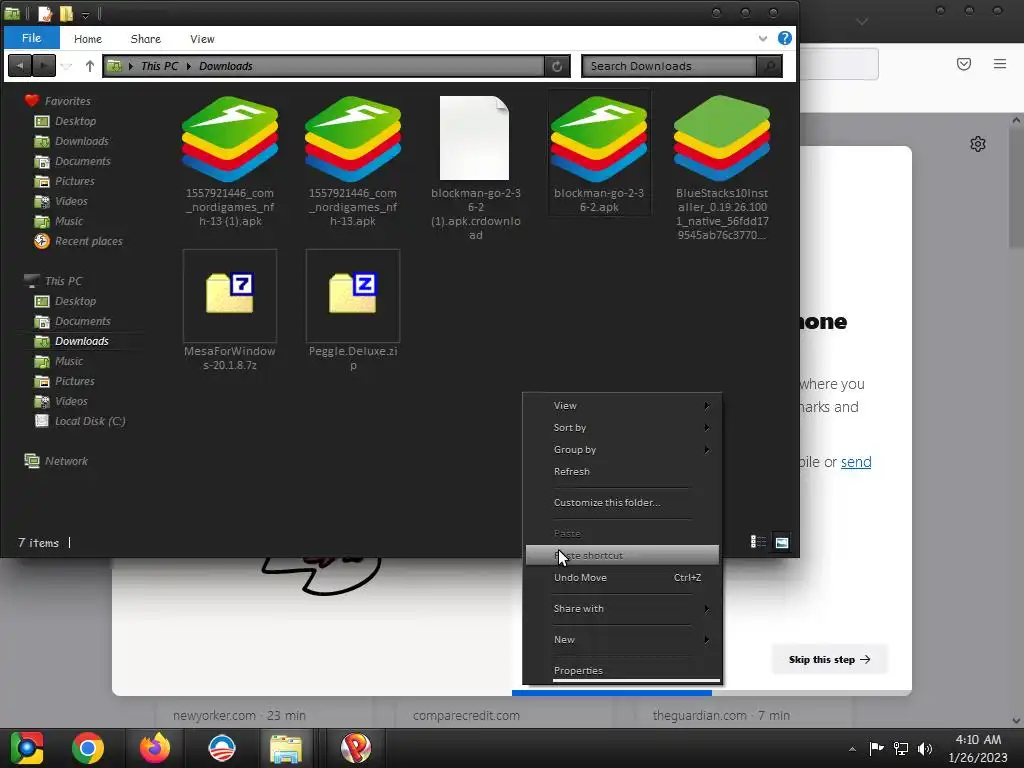Open the Action Center flag icon
Image resolution: width=1024 pixels, height=768 pixels.
[x=876, y=748]
